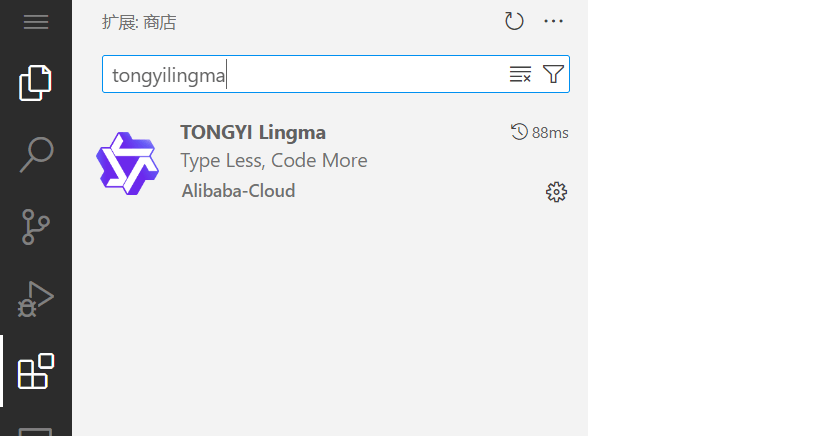Click the extension search box containing tongyilingma

[300, 75]
